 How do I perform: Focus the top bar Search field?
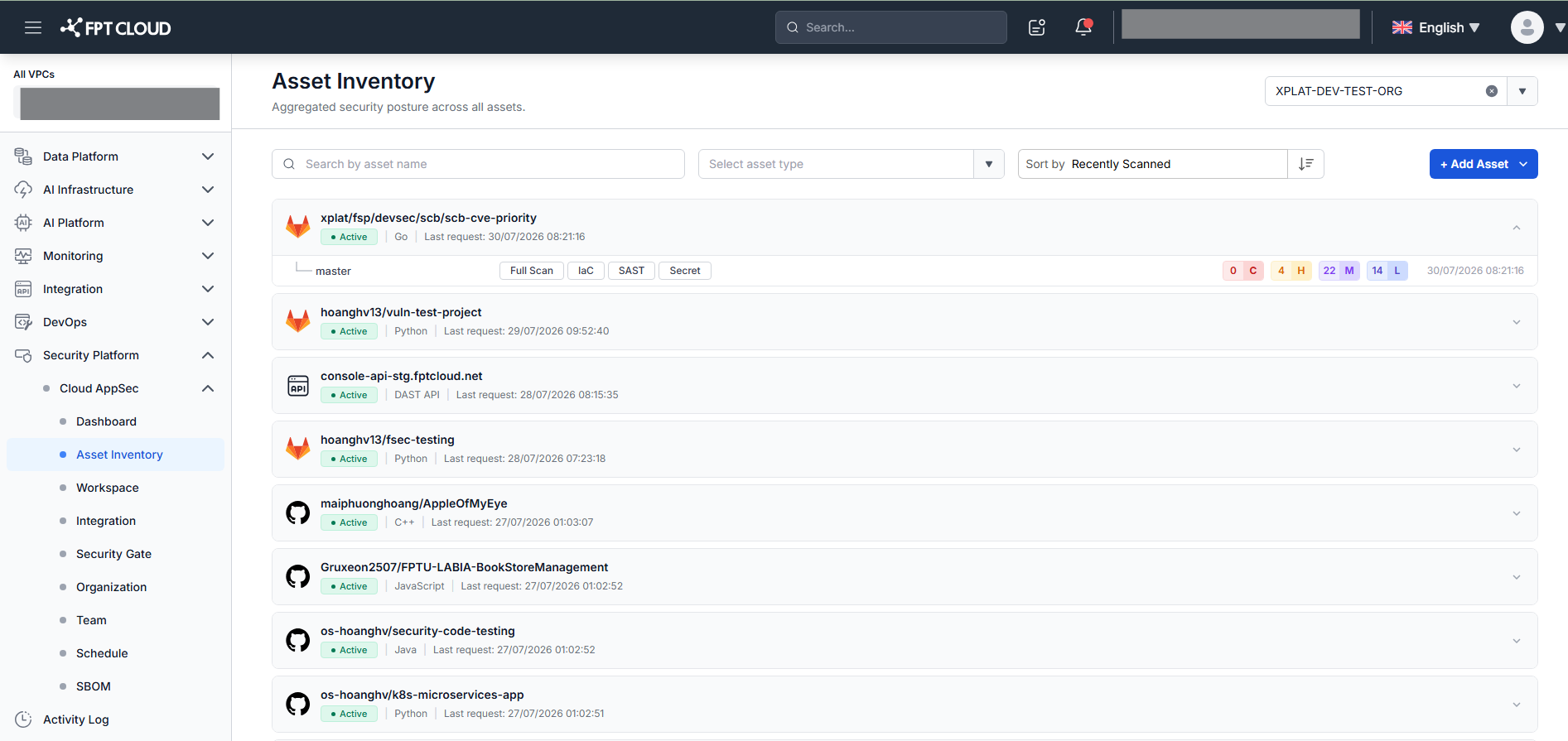pyautogui.click(x=891, y=27)
